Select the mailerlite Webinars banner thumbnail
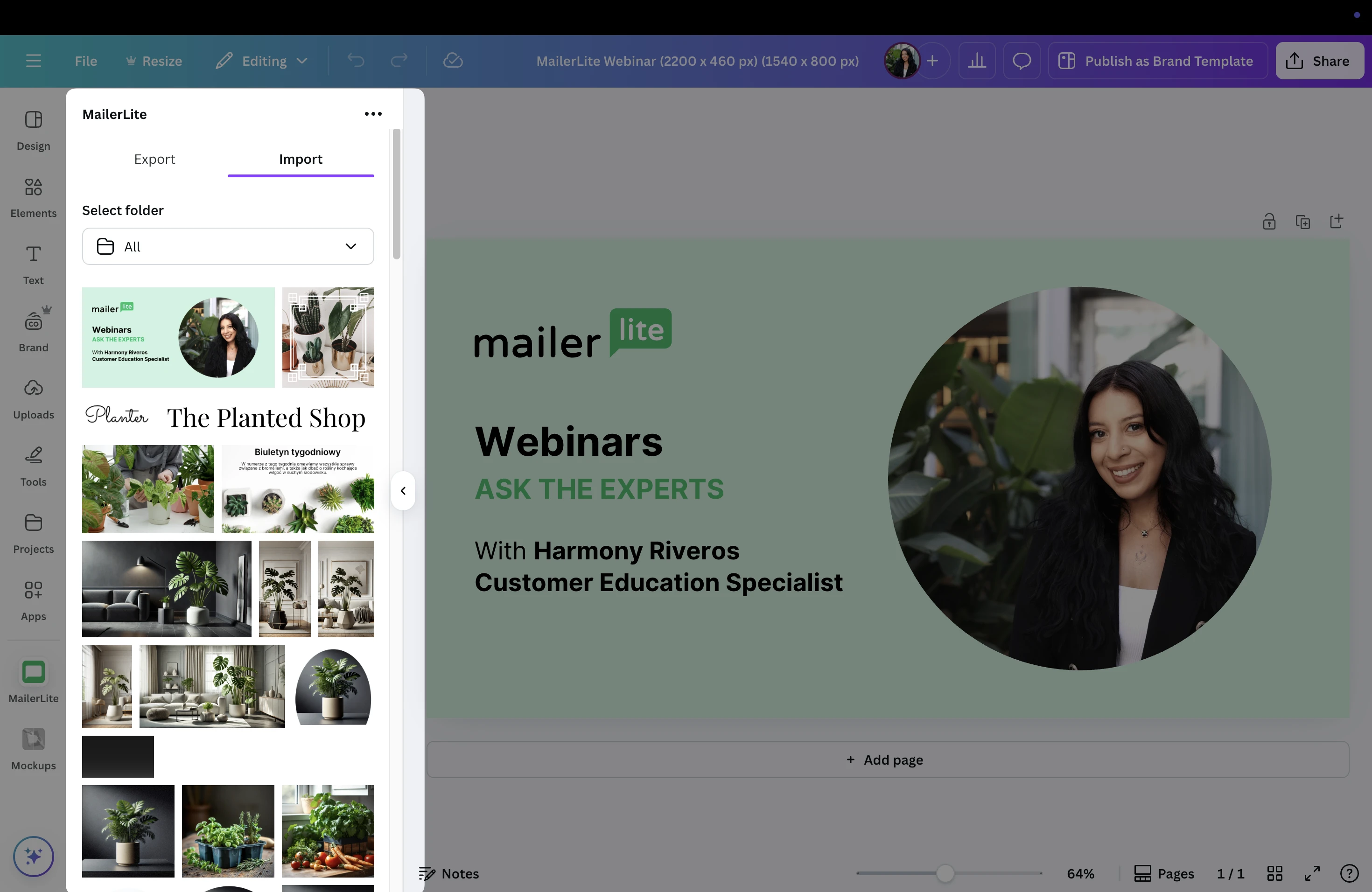The image size is (1372, 892). (x=178, y=337)
